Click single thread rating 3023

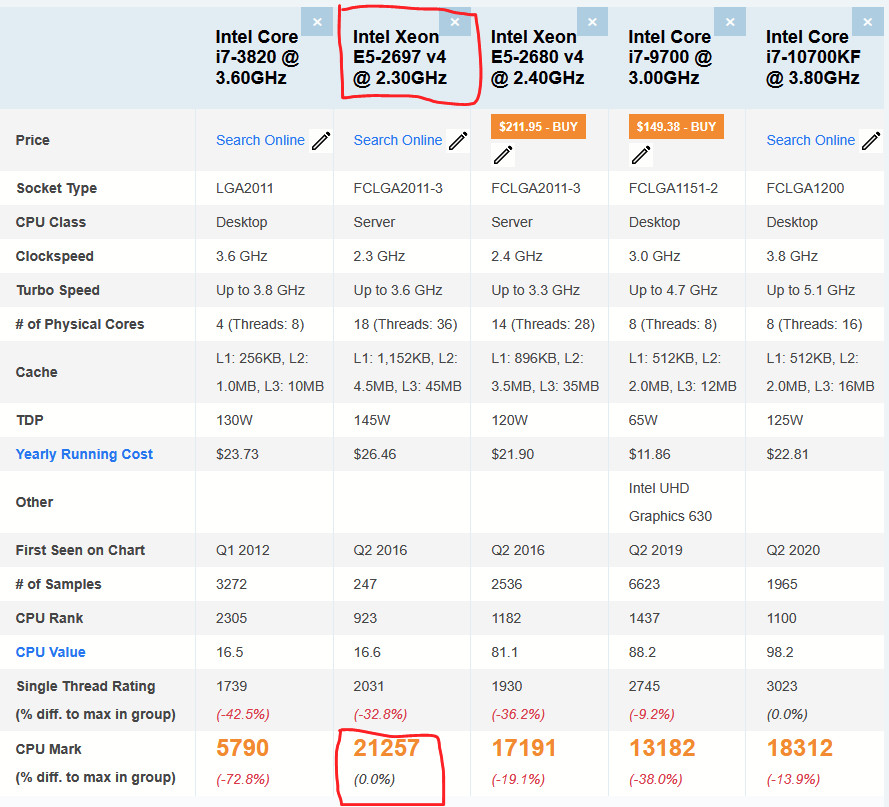coord(782,686)
